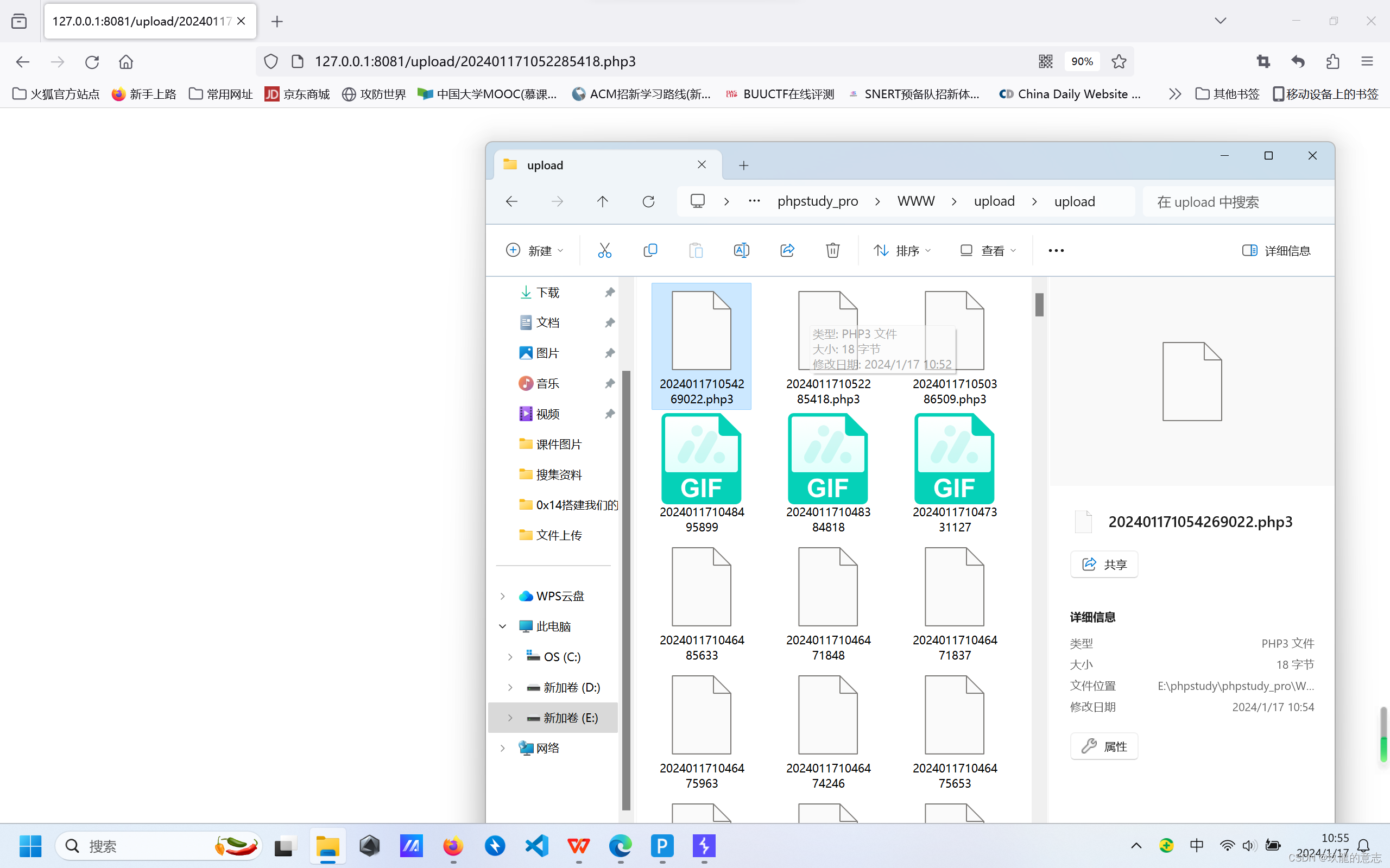This screenshot has height=868, width=1390.
Task: Expand the 网络 tree node
Action: click(502, 748)
